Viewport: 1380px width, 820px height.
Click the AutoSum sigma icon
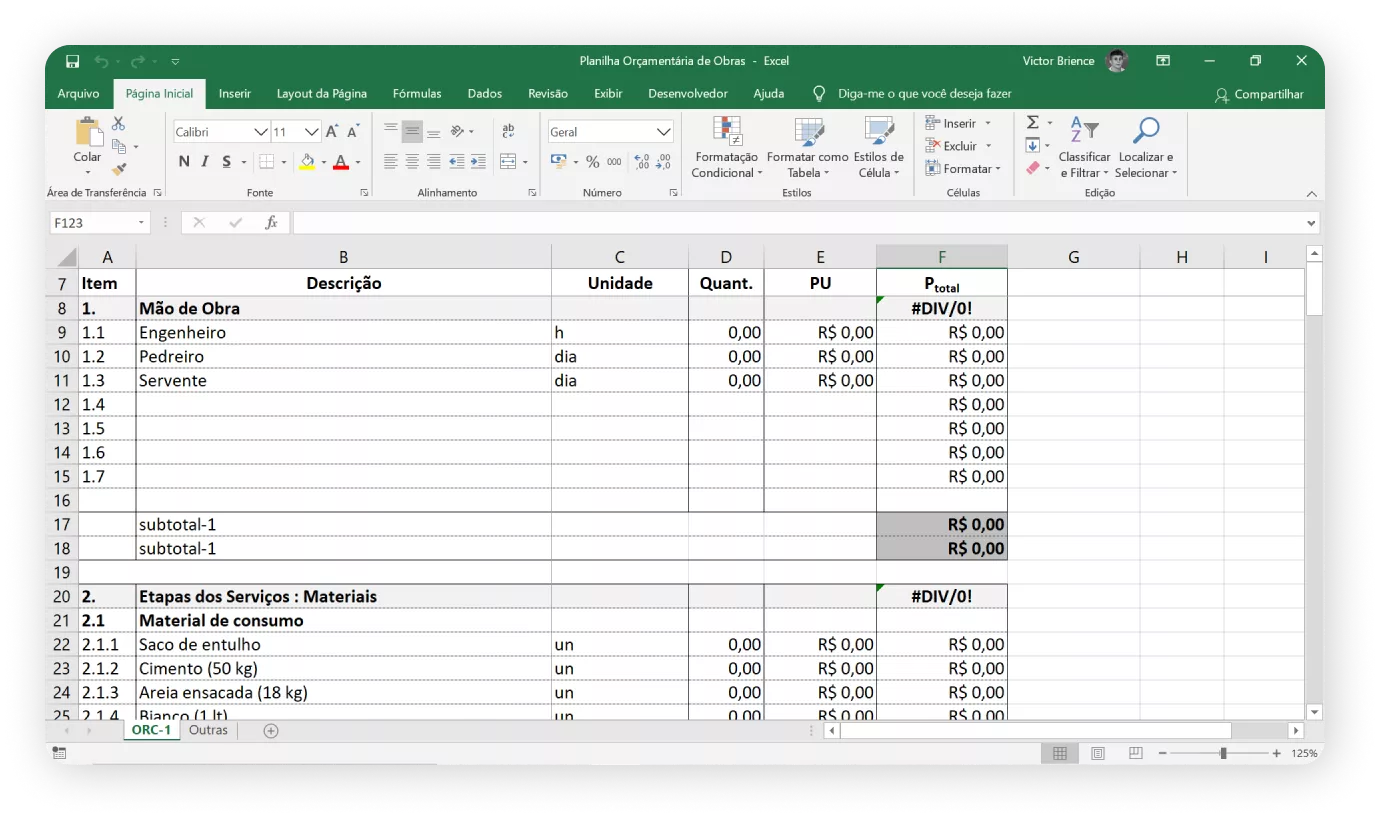pyautogui.click(x=1033, y=123)
